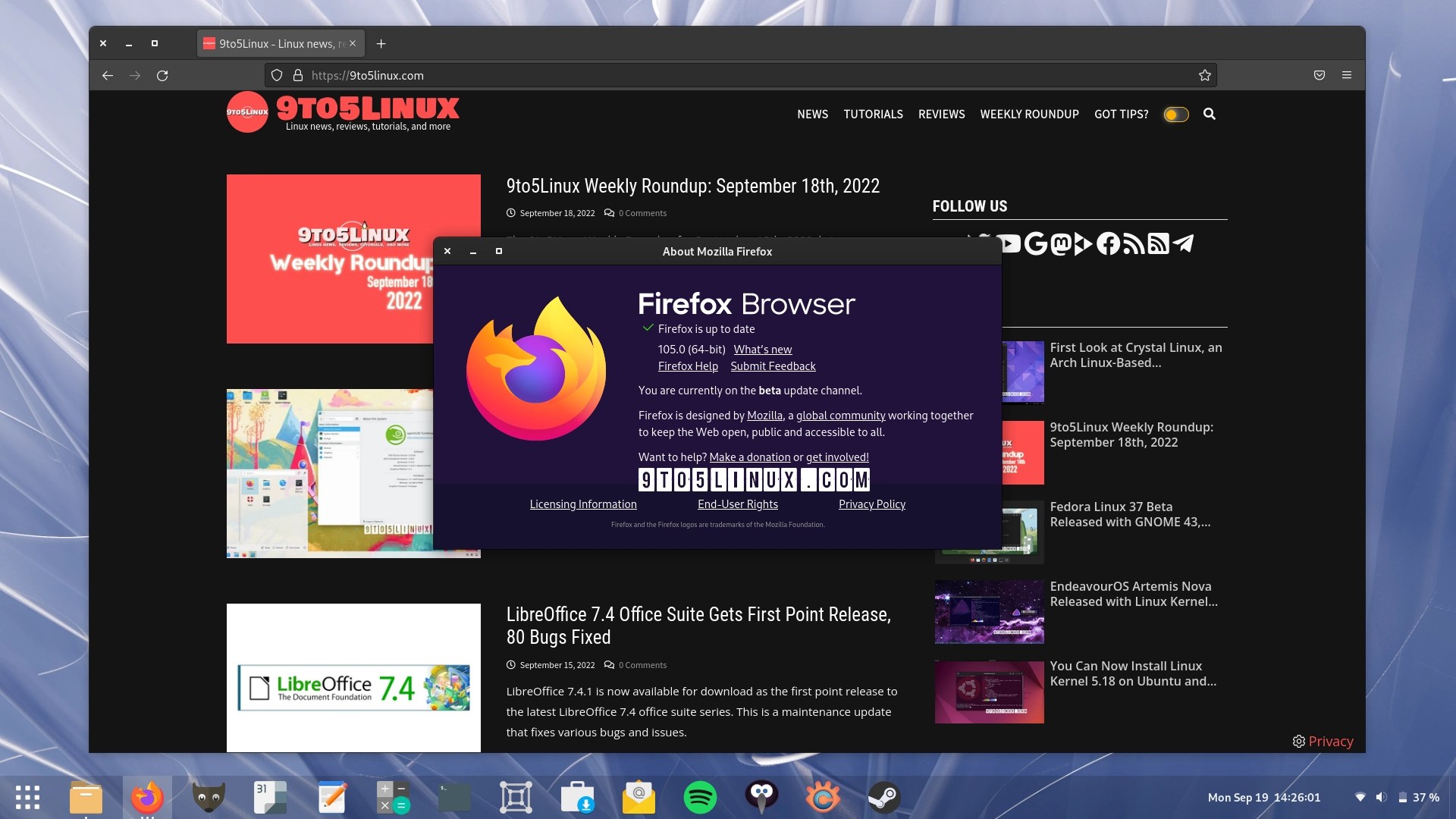Follow 9to5Linux via the Mastodon icon

click(1061, 243)
